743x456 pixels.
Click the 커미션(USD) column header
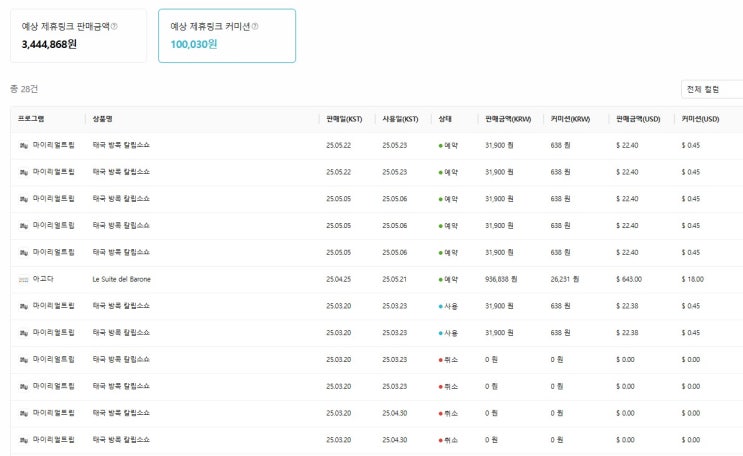[x=700, y=119]
